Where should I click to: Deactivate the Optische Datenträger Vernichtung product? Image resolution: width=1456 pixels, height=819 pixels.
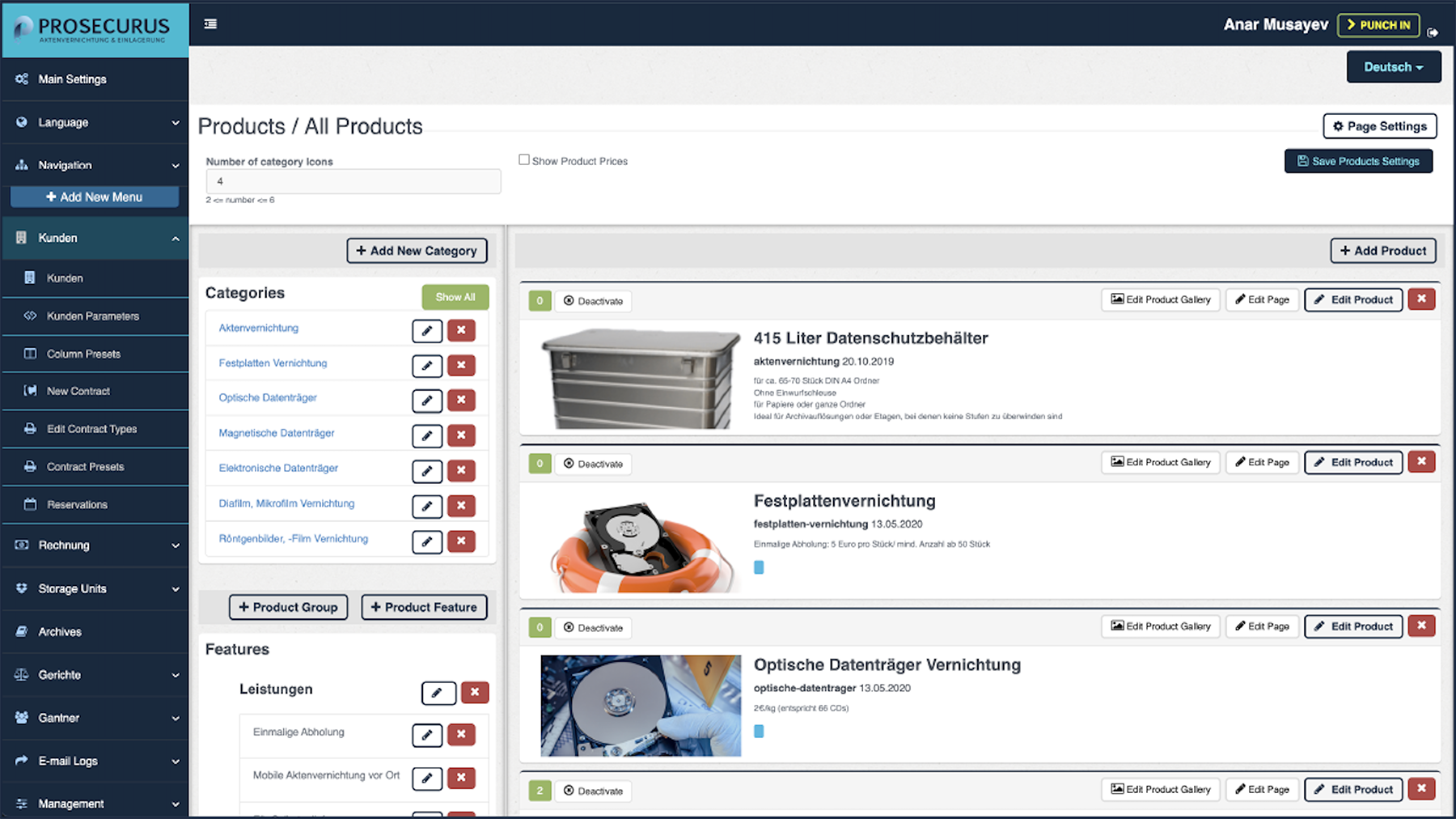click(x=594, y=628)
